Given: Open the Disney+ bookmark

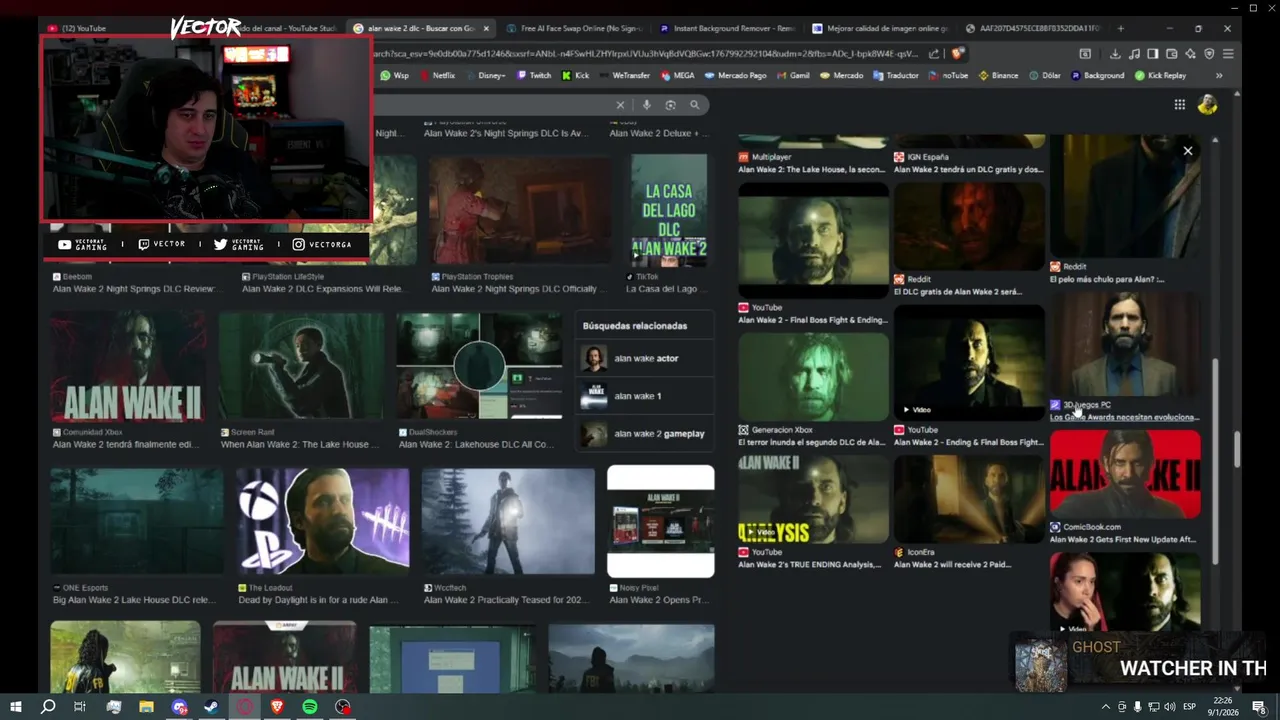Looking at the screenshot, I should pos(484,75).
